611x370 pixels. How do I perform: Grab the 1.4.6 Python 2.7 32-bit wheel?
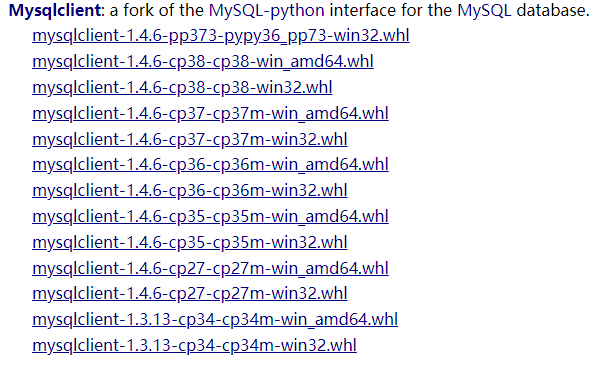point(189,294)
